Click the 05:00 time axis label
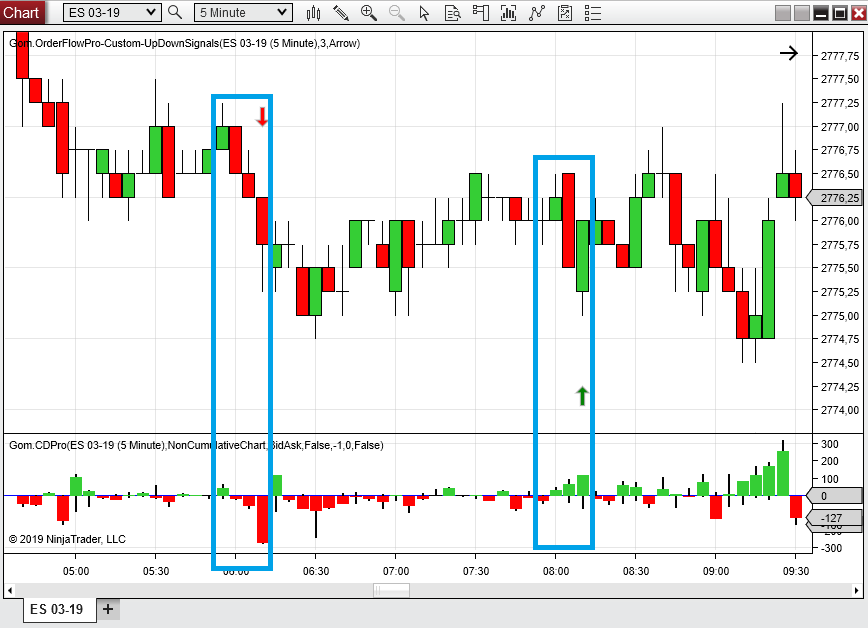The image size is (868, 628). pyautogui.click(x=76, y=571)
